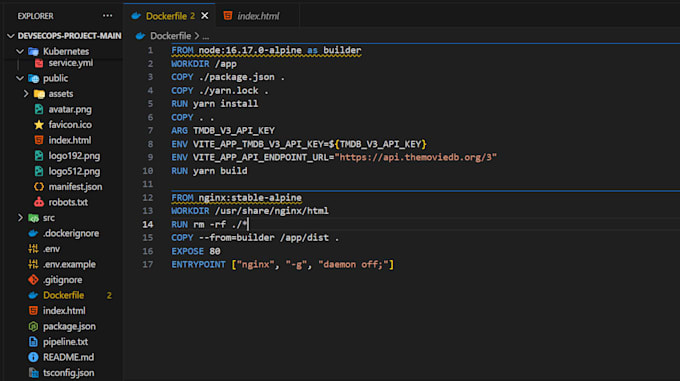Open manifest.json from the file tree
This screenshot has width=680, height=381.
click(75, 187)
